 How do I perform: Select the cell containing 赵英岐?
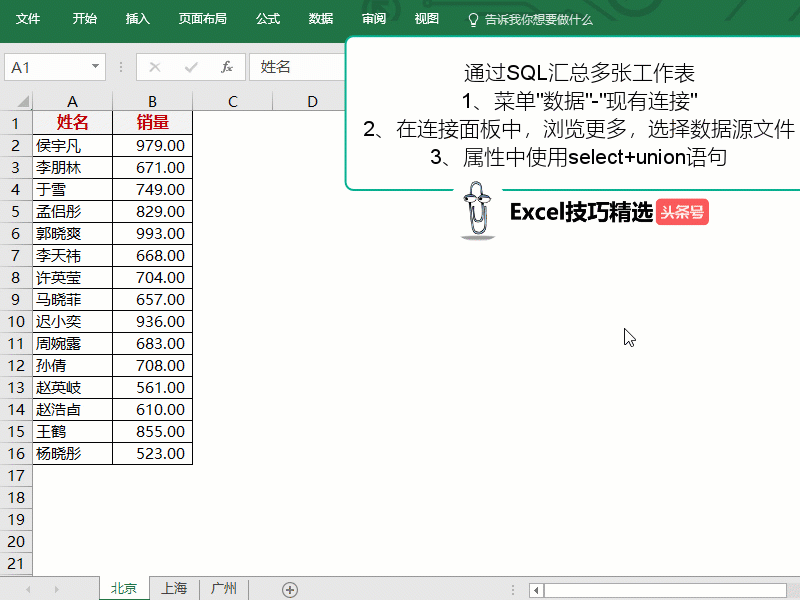(72, 388)
